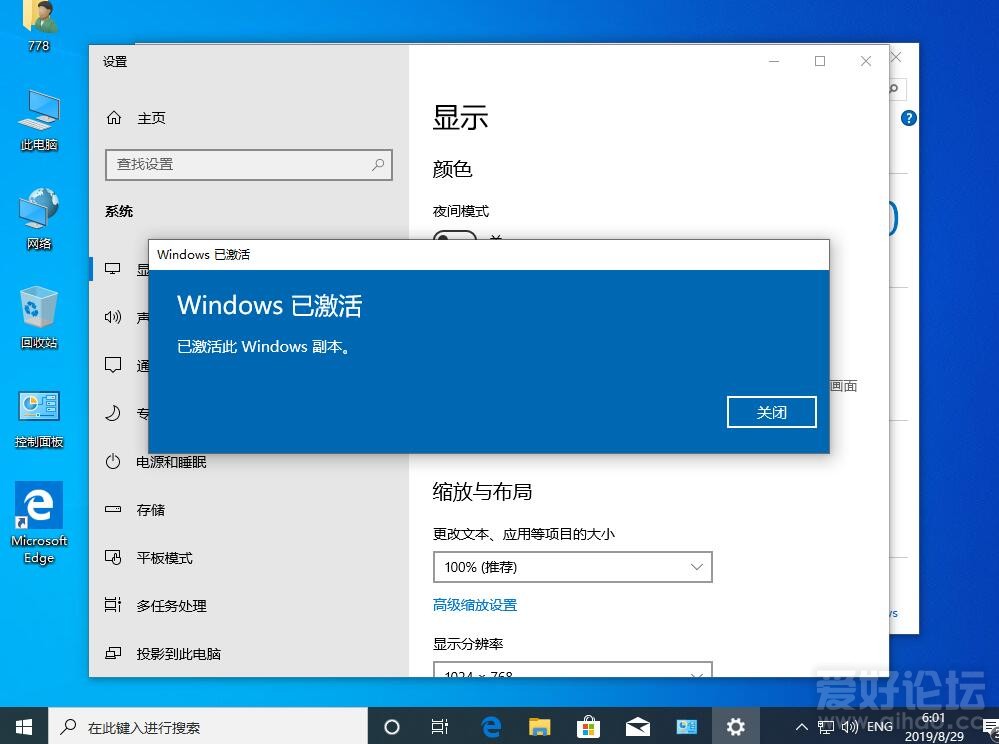Select the 回收站 recycle bin icon
999x744 pixels.
click(x=39, y=318)
